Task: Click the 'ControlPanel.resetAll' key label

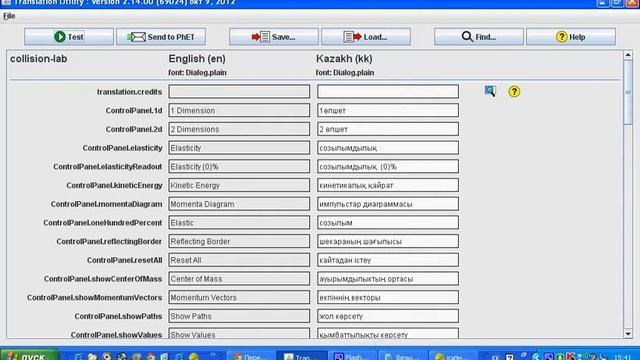Action: coord(124,260)
